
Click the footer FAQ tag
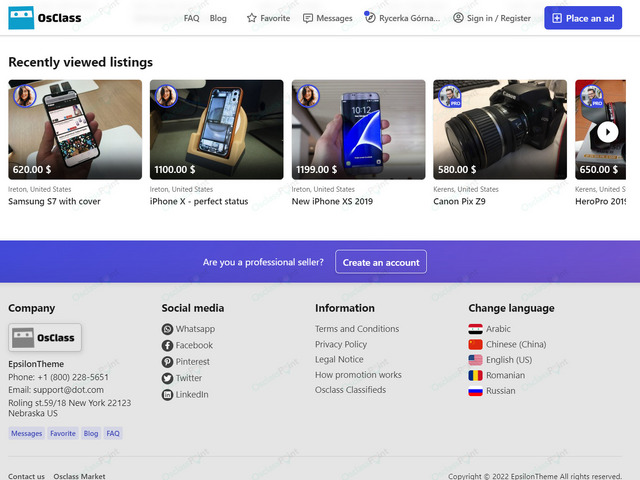coord(113,433)
